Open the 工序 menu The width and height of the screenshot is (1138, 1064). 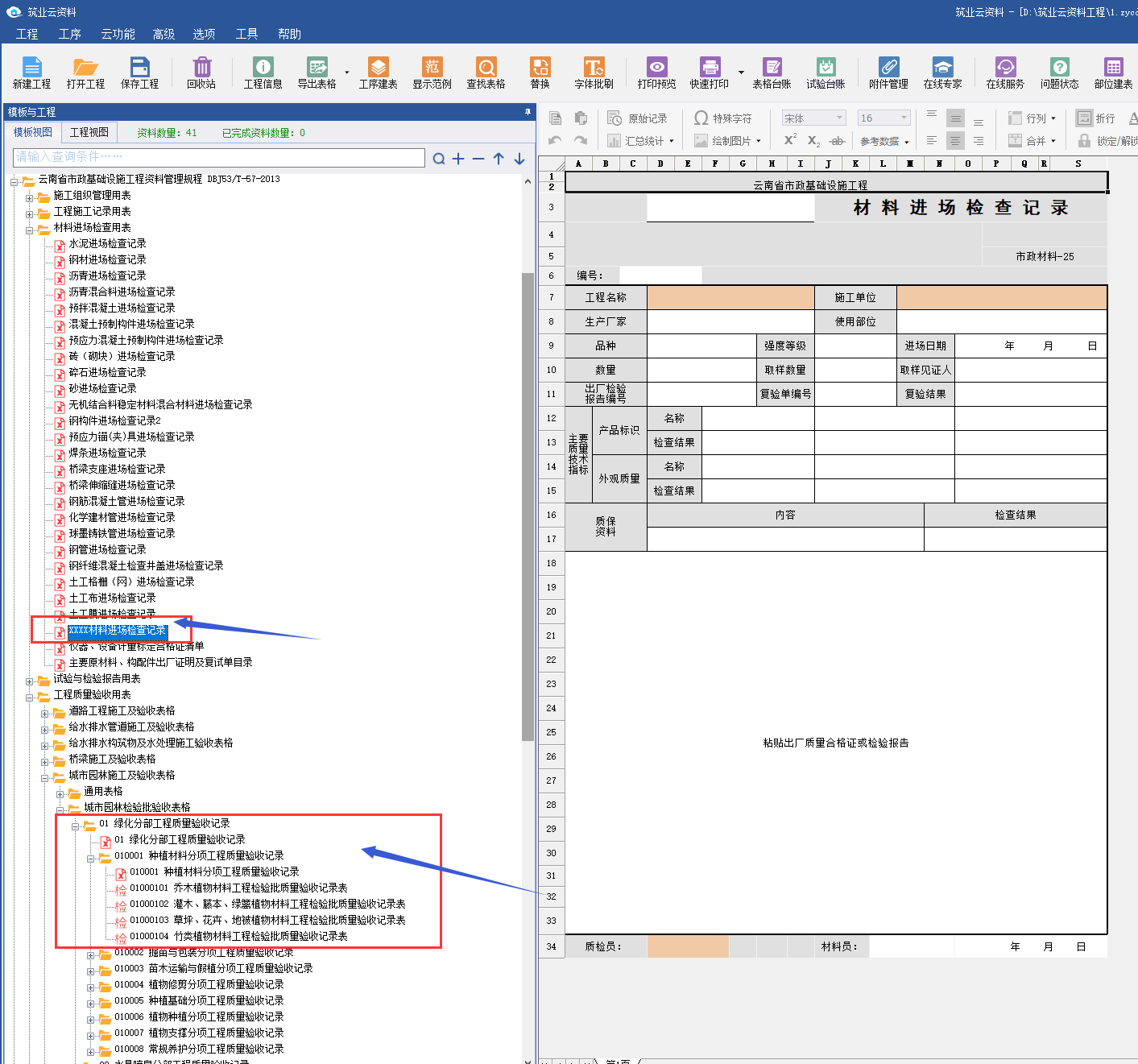coord(70,34)
